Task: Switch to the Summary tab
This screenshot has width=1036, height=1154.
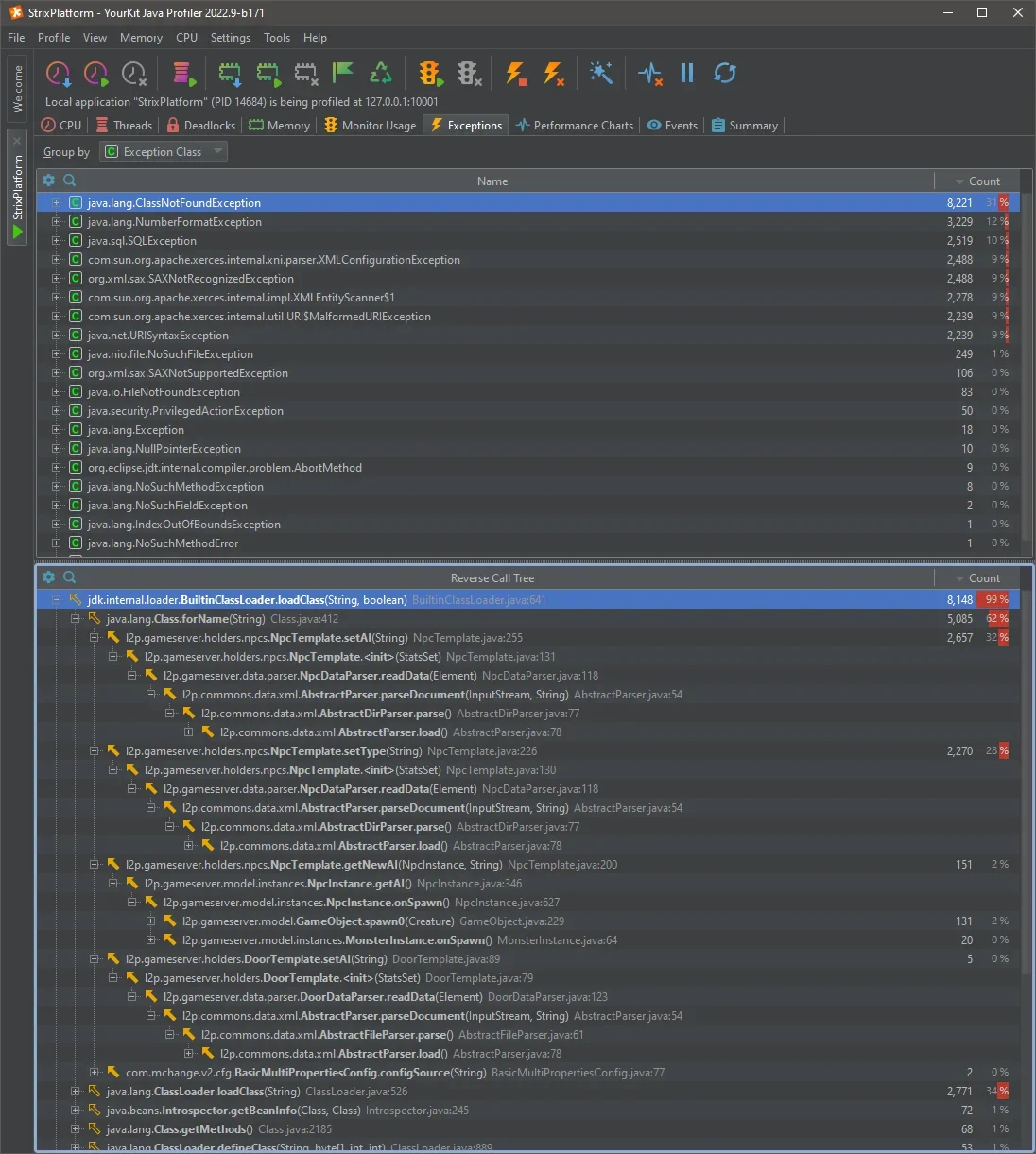Action: [x=745, y=125]
